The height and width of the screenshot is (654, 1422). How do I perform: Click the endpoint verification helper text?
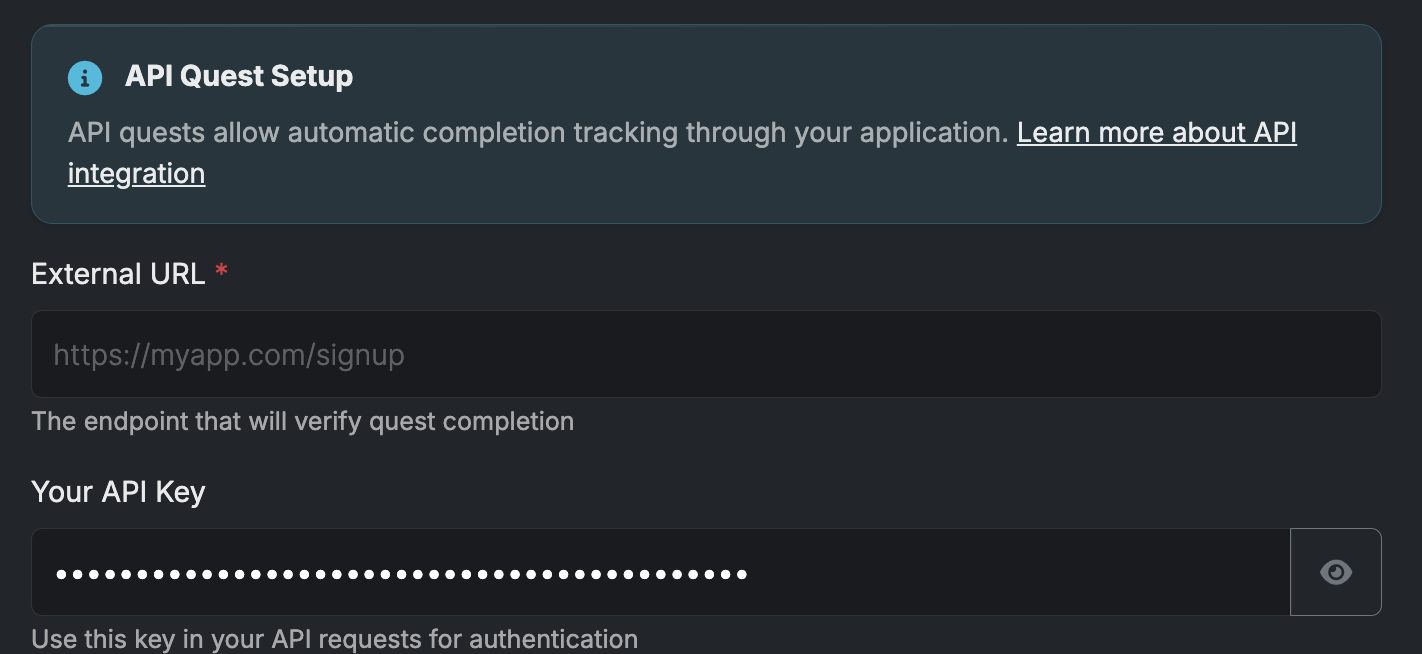point(302,421)
